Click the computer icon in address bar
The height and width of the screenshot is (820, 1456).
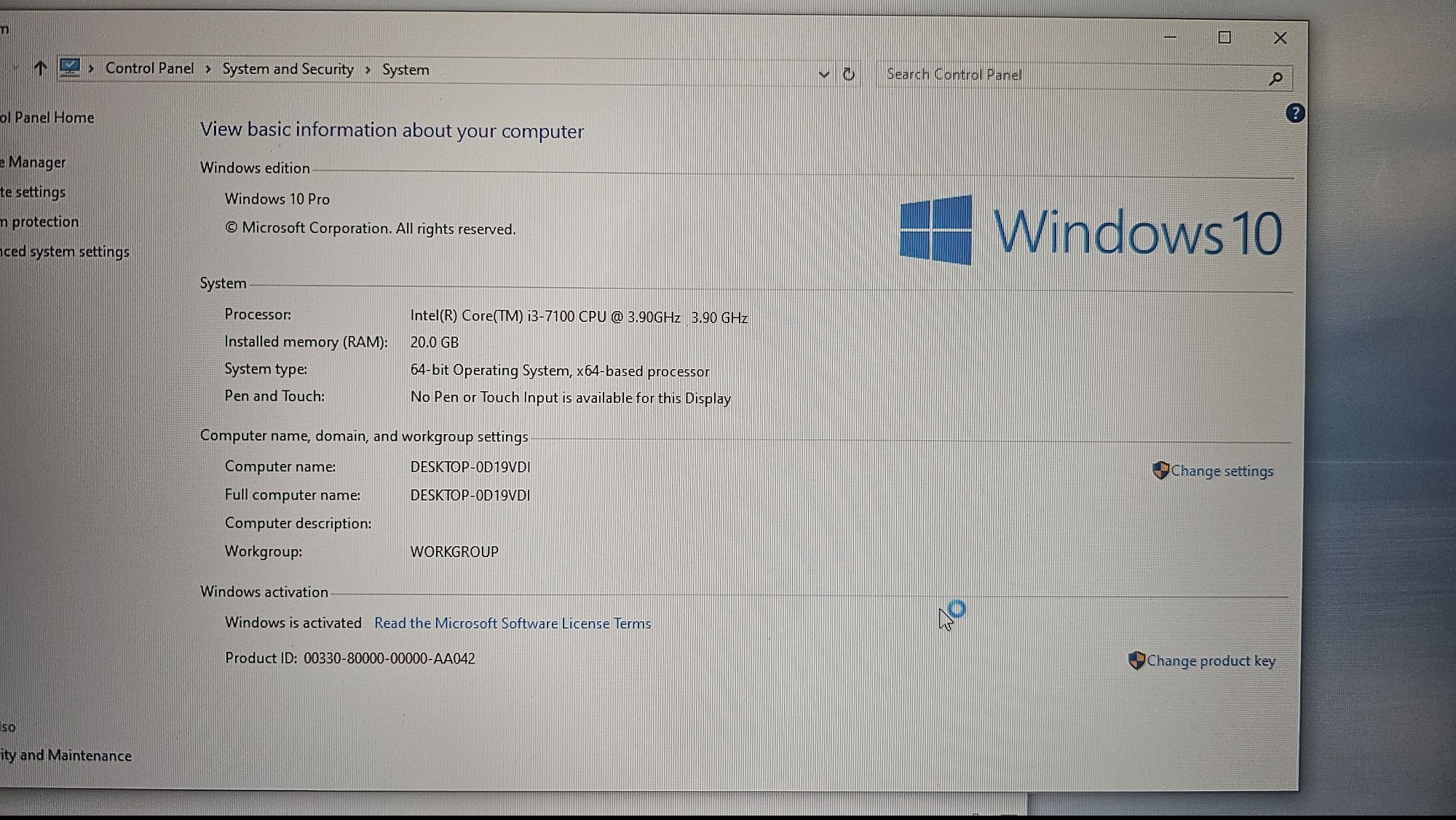point(70,68)
